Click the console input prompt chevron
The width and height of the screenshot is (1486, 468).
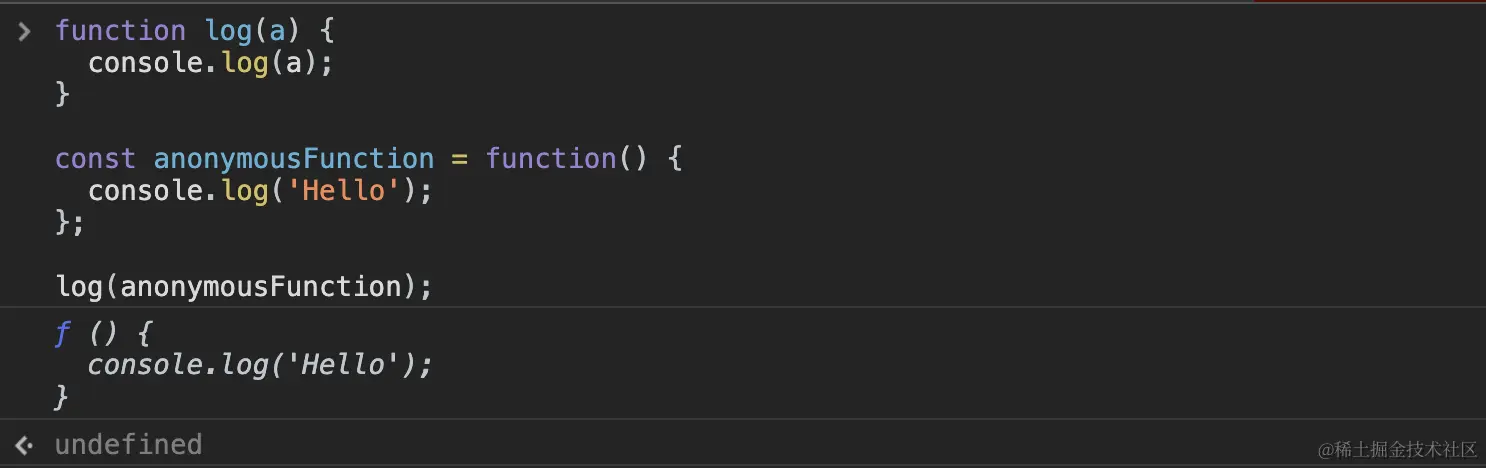coord(25,31)
